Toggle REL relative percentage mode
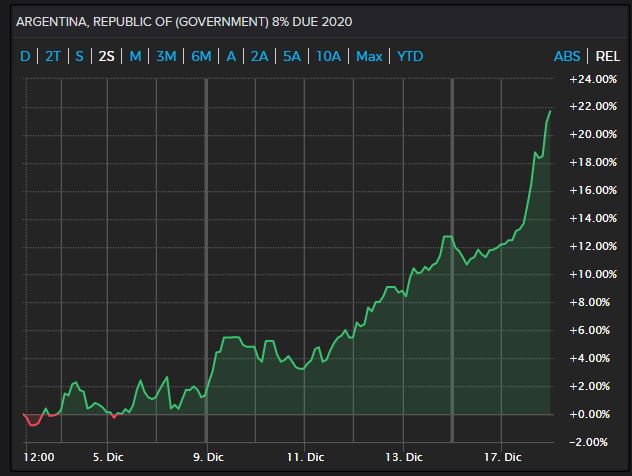The image size is (632, 476). 607,56
